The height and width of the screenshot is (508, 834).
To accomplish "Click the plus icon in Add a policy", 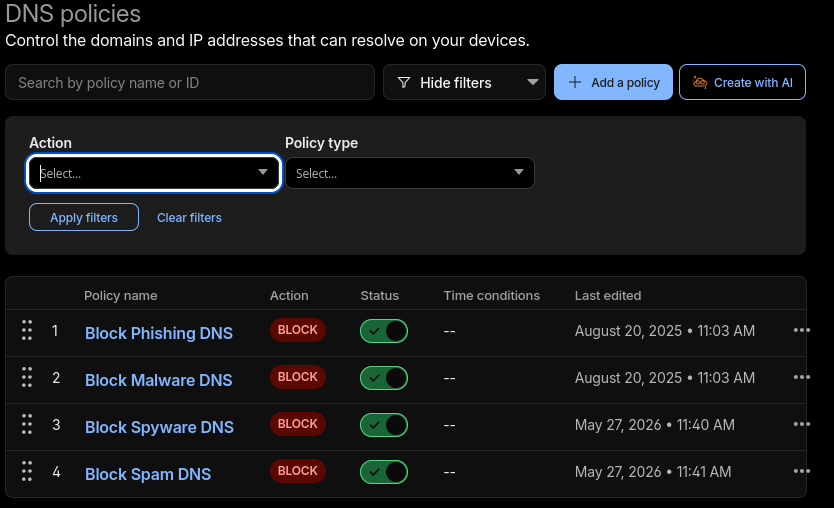I will [x=574, y=82].
